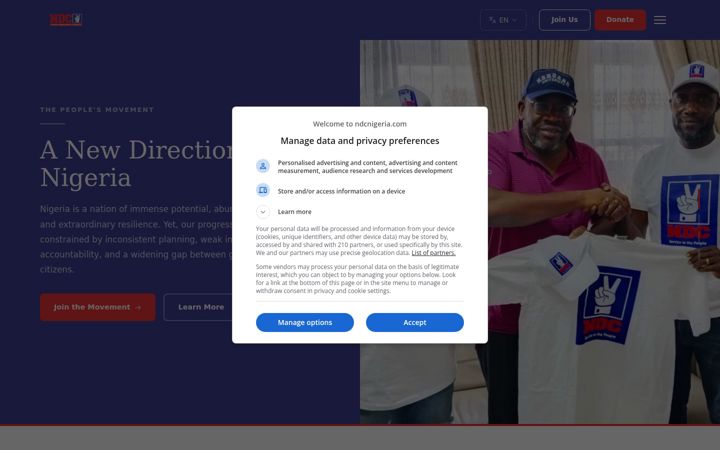Image resolution: width=720 pixels, height=450 pixels.
Task: Click the personalised advertising person icon
Action: 263,166
